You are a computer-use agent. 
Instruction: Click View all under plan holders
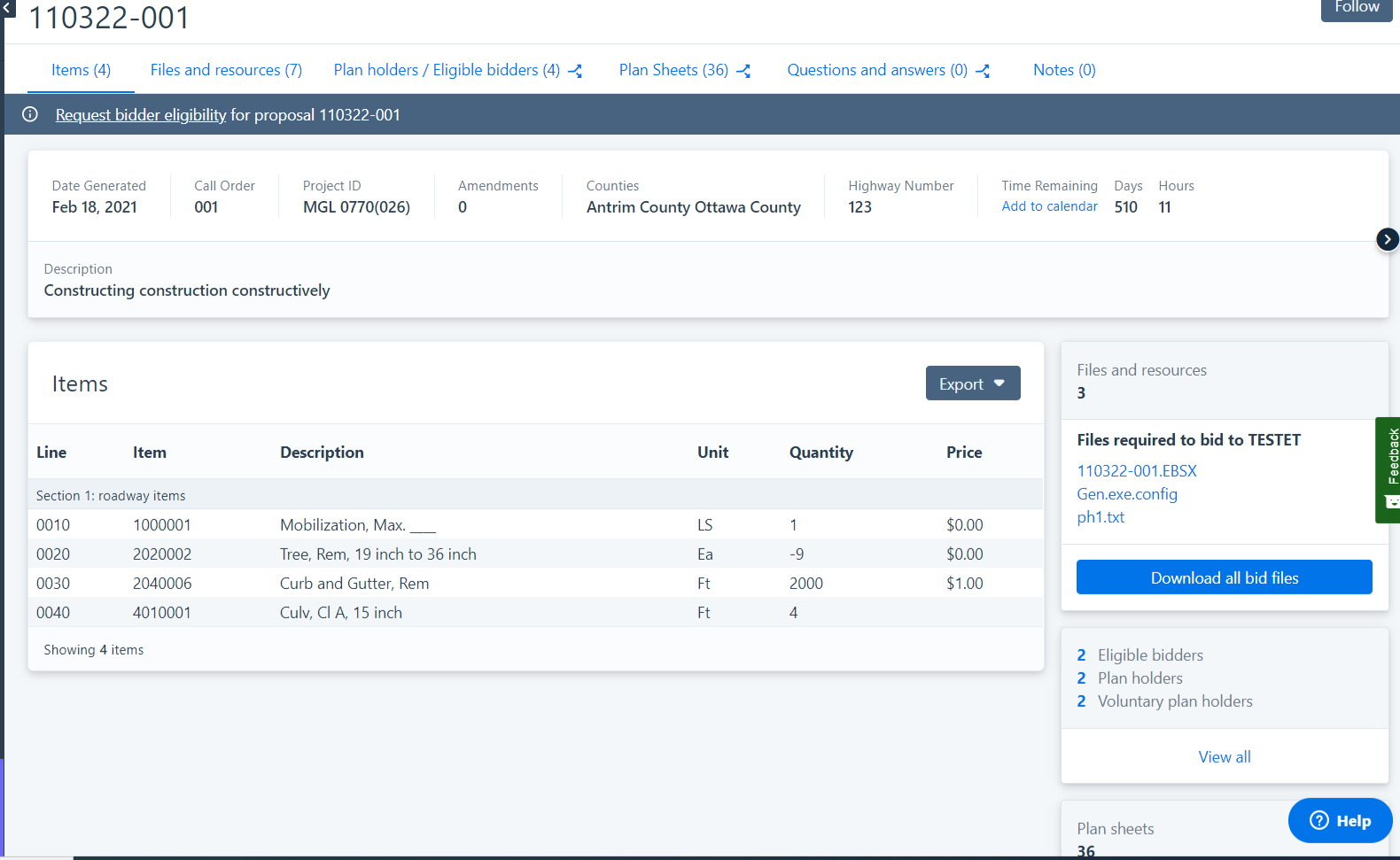pos(1224,757)
